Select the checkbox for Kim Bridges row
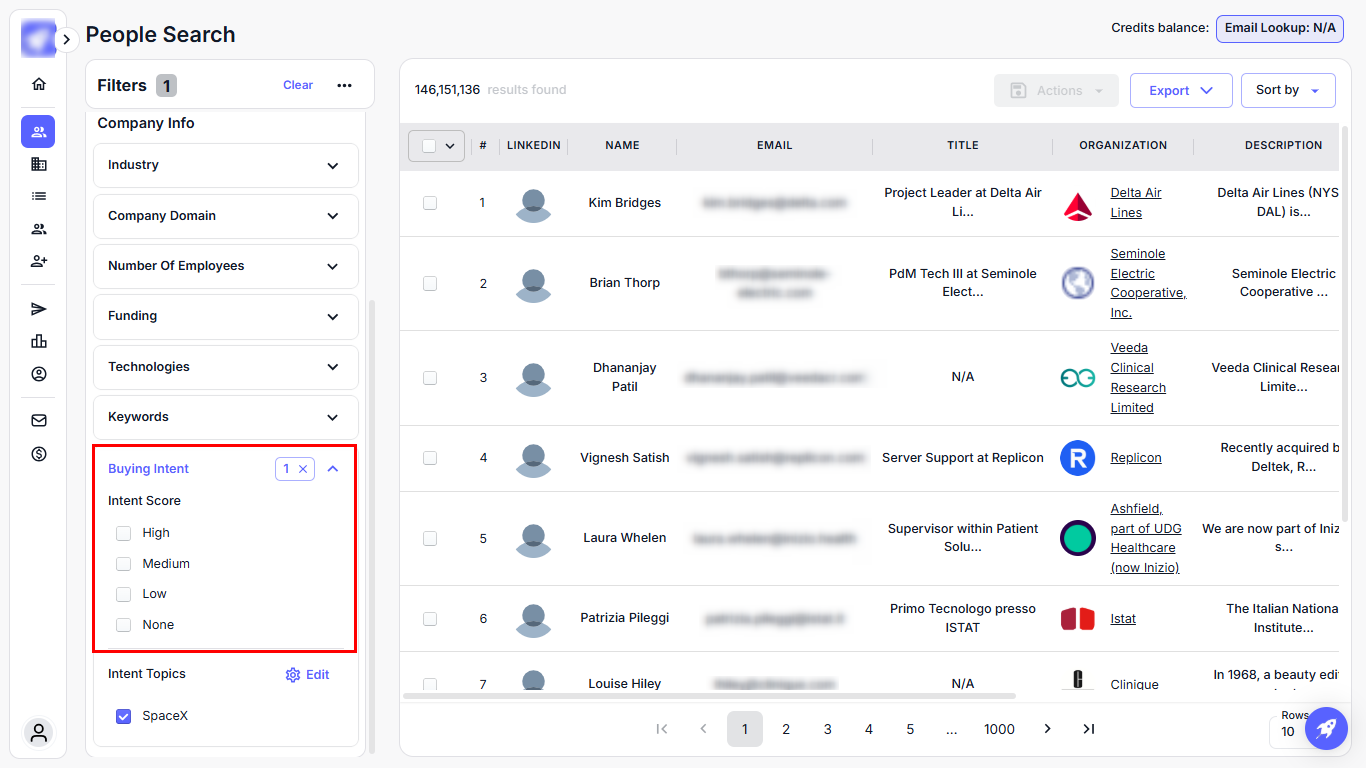The height and width of the screenshot is (768, 1366). point(430,203)
